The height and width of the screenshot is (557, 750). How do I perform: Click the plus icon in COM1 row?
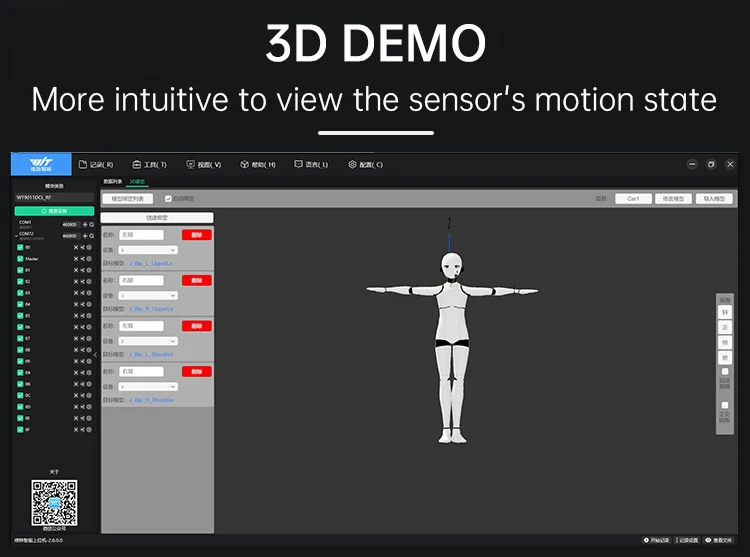(85, 224)
